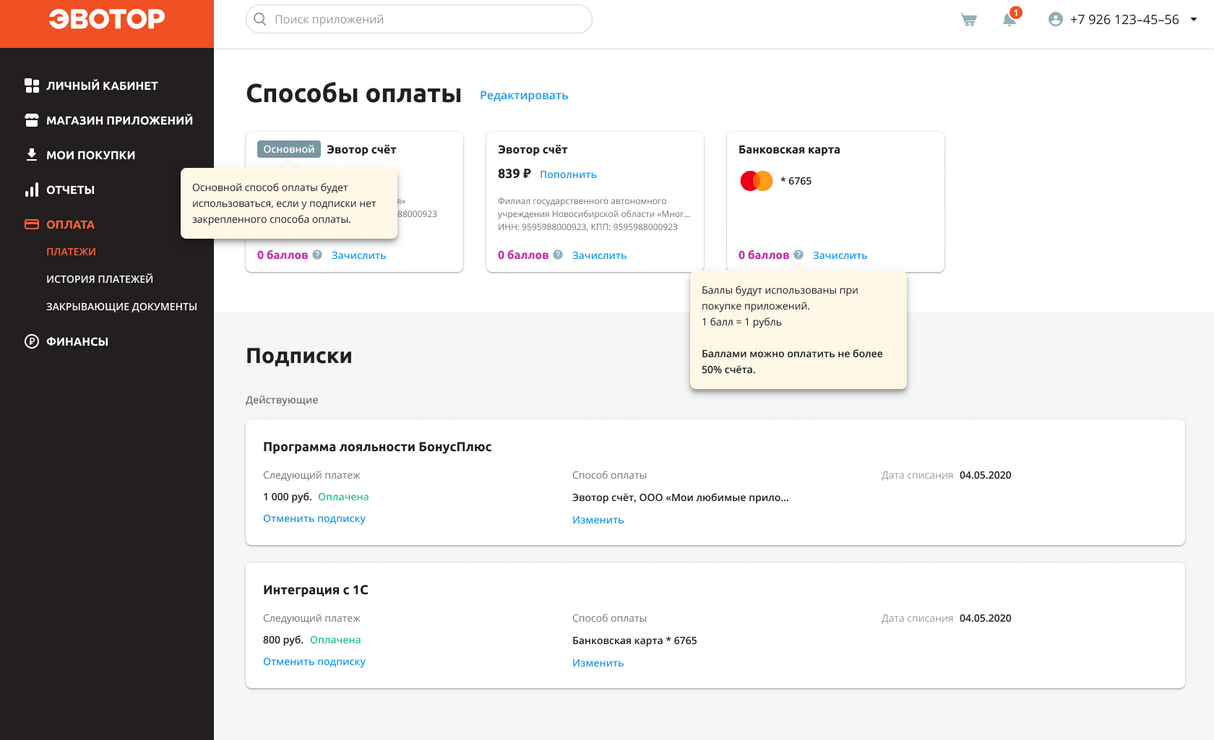Screen dimensions: 1214x740
Task: Click 0 баллов on Банковская карта card
Action: tap(764, 255)
